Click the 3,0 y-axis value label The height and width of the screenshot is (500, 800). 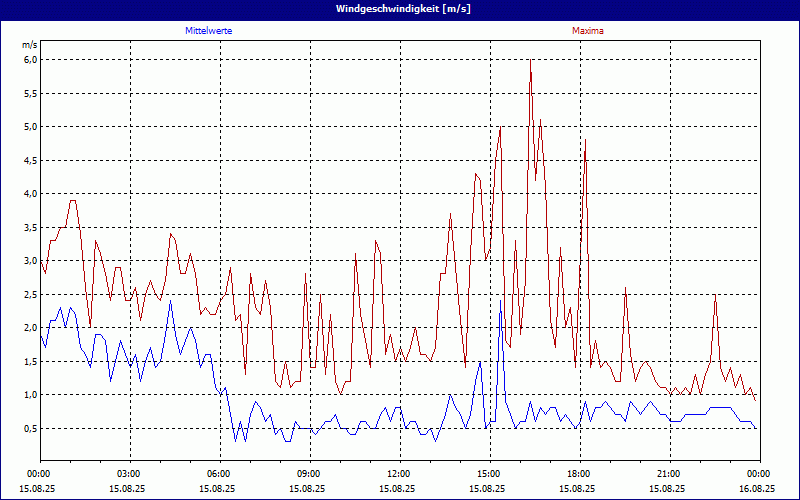[30, 261]
